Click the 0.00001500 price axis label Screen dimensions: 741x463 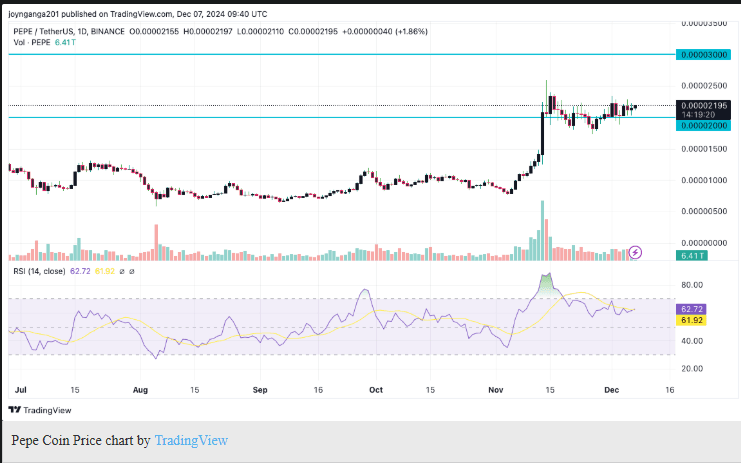704,149
